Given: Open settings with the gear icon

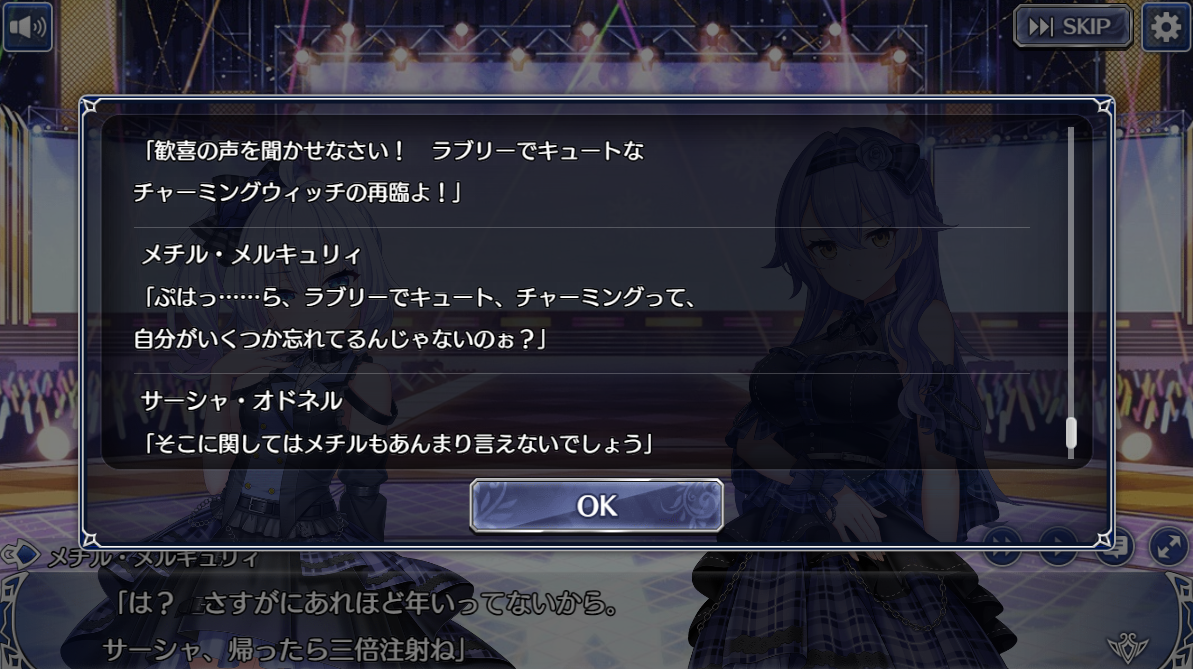Looking at the screenshot, I should 1165,27.
